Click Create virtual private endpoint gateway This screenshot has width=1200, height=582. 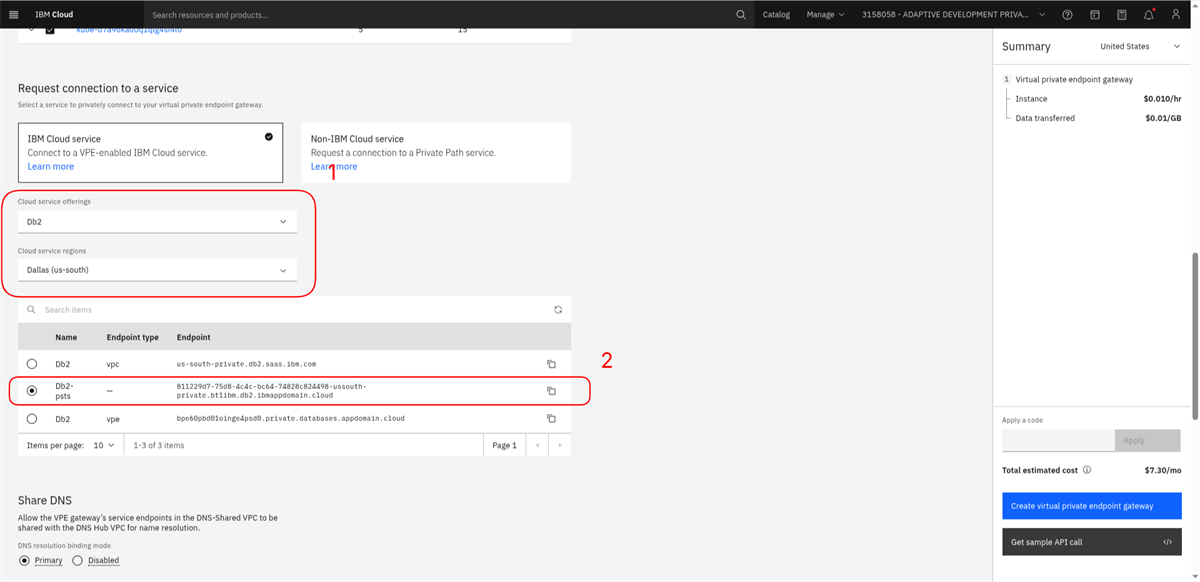[1092, 506]
